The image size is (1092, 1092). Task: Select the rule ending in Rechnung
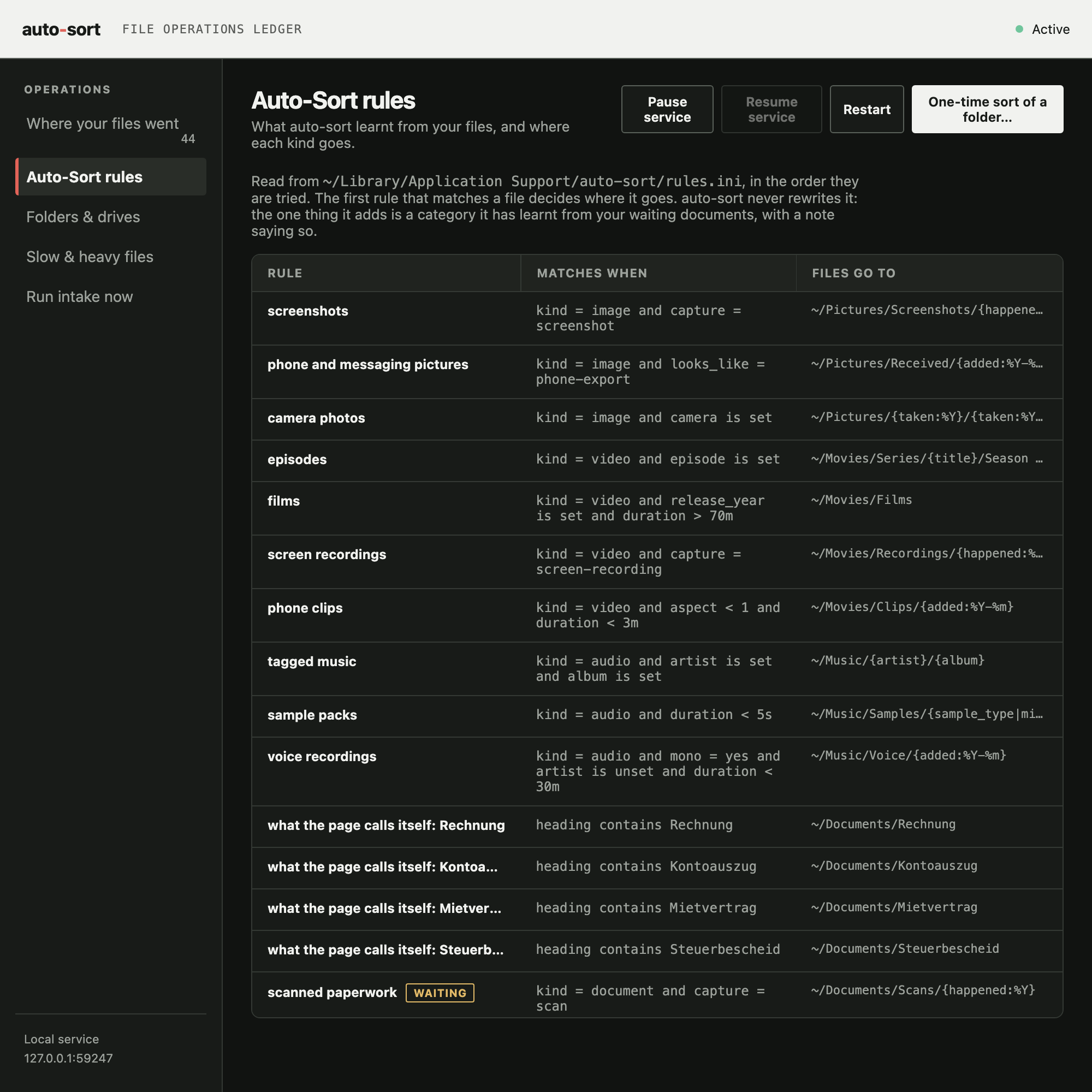click(x=386, y=825)
